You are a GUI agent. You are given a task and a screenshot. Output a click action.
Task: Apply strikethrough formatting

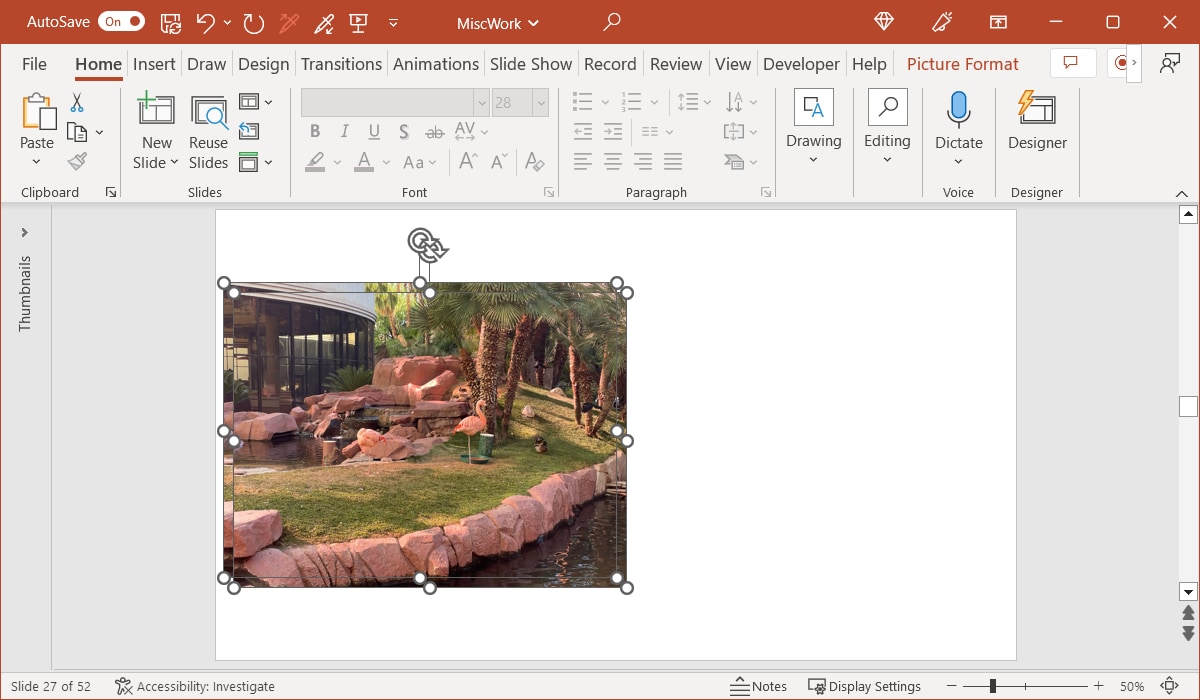(x=435, y=131)
